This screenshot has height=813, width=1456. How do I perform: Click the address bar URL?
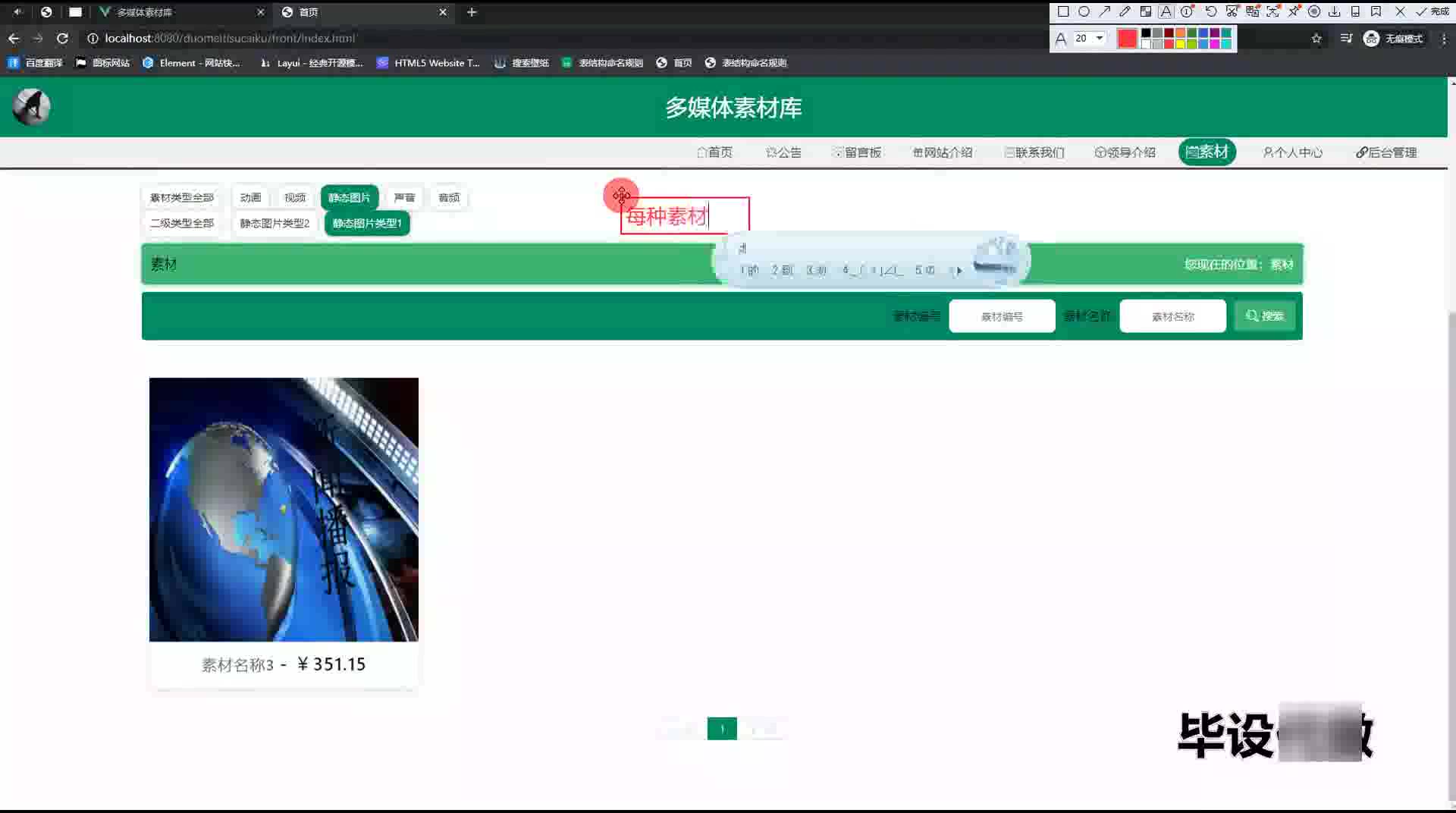pyautogui.click(x=230, y=38)
